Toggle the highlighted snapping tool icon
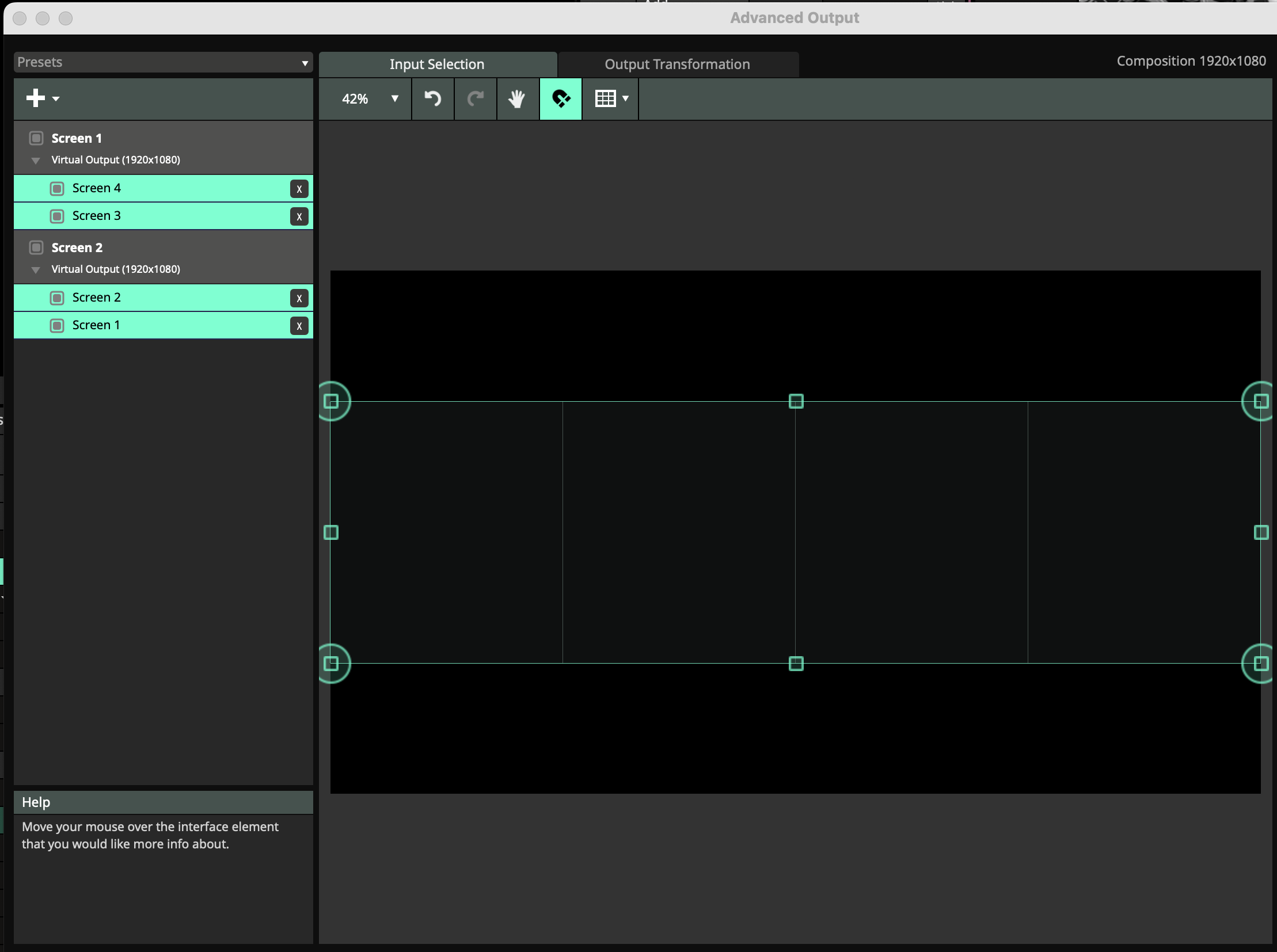1277x952 pixels. (560, 98)
